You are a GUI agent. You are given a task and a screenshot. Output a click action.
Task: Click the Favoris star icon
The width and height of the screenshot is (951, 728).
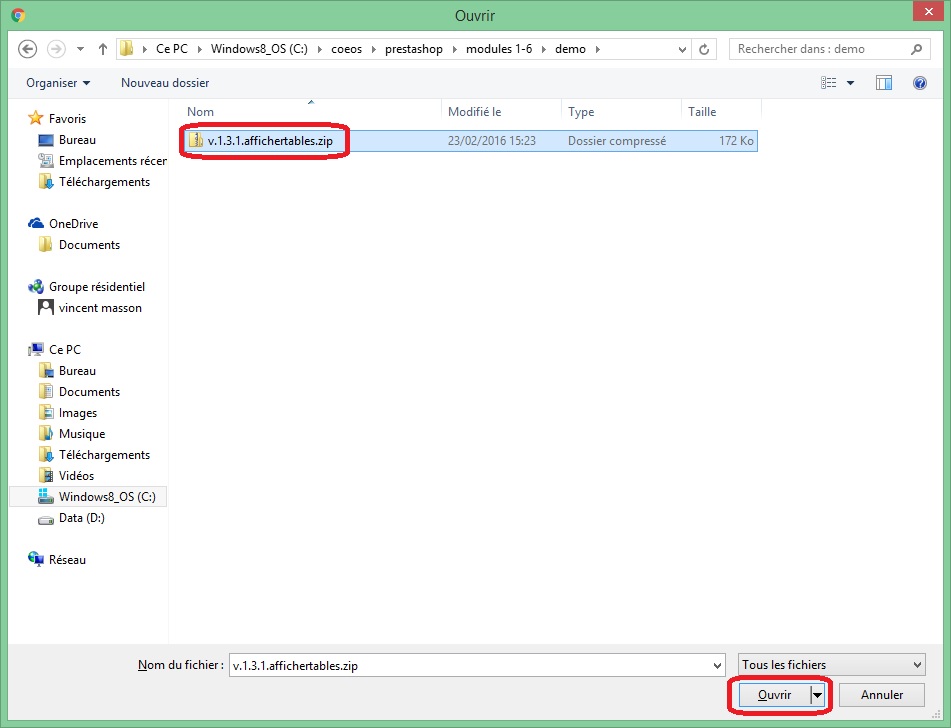36,118
